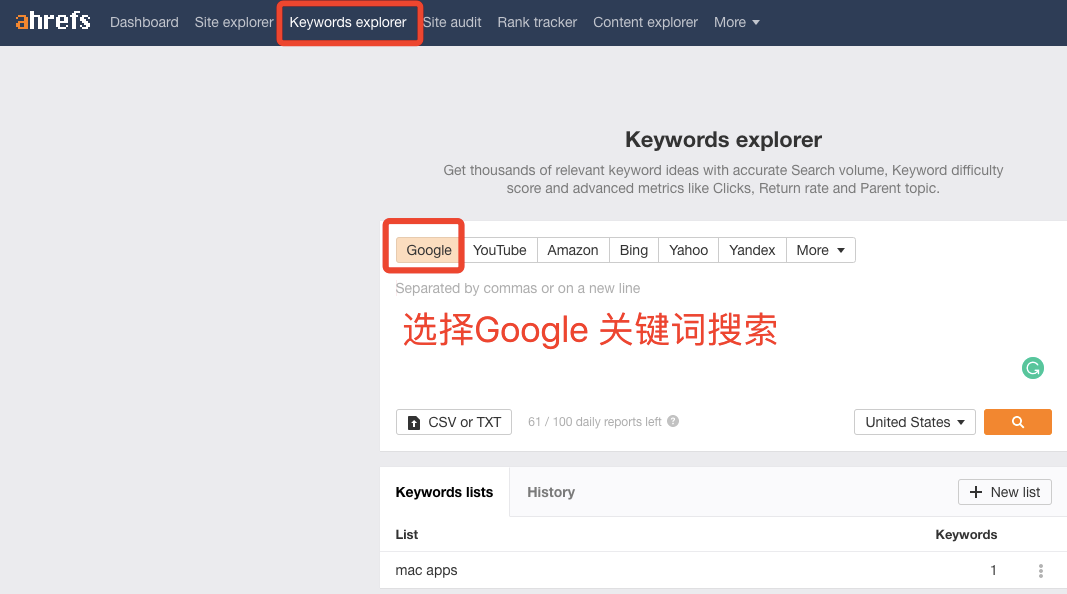Open options menu for mac apps list
The height and width of the screenshot is (594, 1067).
coord(1040,571)
